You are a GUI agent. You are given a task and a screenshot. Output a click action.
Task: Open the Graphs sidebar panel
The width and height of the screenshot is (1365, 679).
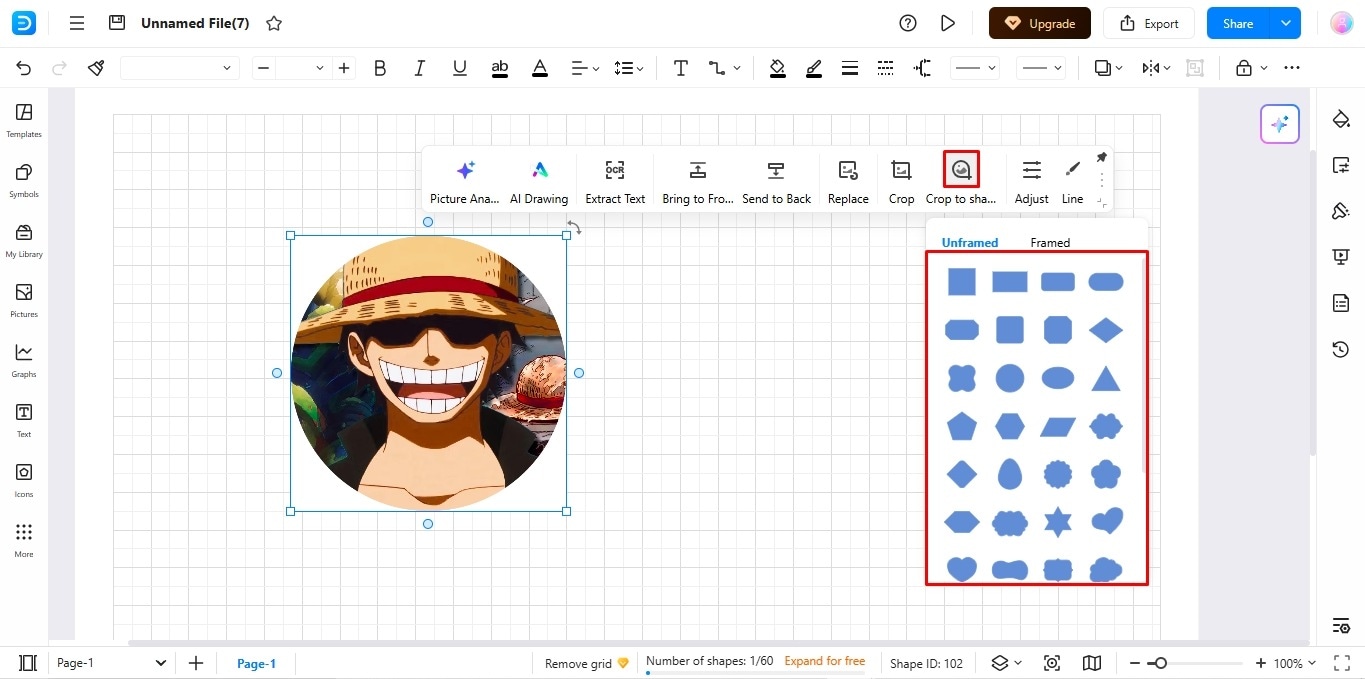[24, 360]
